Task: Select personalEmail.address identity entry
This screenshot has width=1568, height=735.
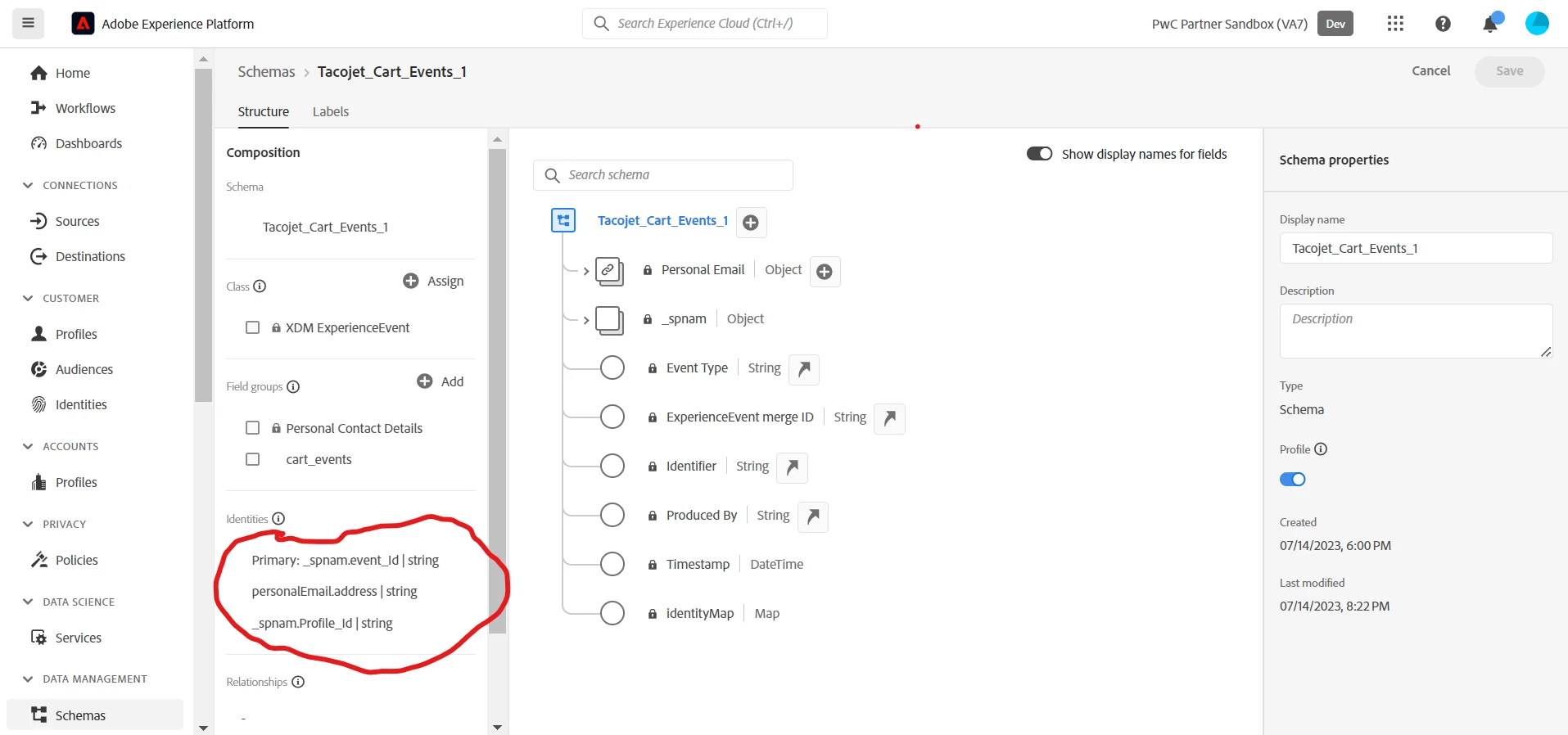Action: (x=335, y=591)
